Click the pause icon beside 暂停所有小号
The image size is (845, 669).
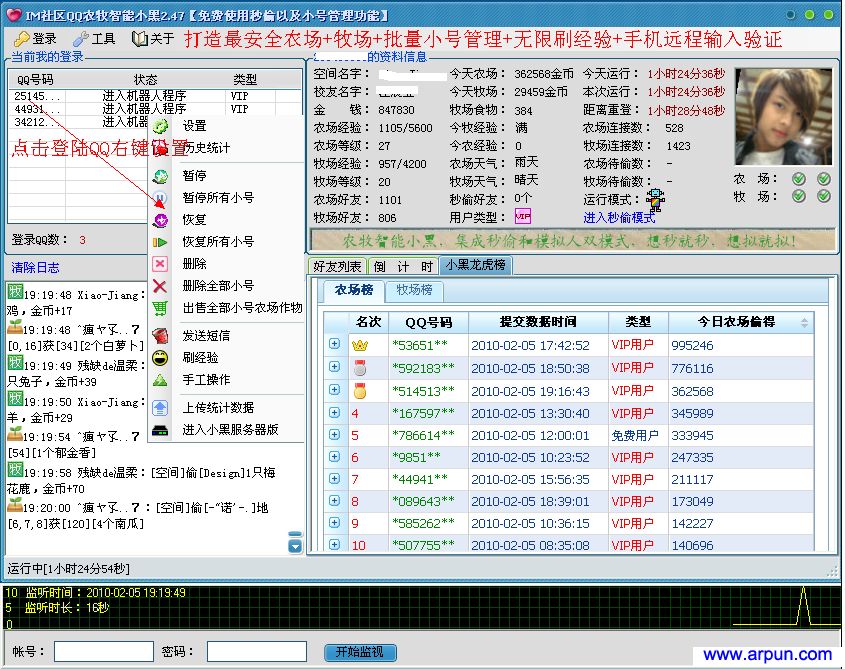coord(160,198)
